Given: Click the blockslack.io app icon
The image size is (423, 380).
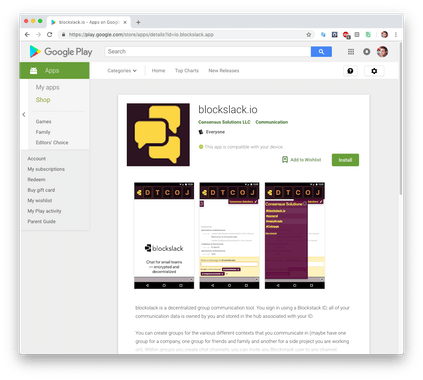Looking at the screenshot, I should tap(158, 135).
